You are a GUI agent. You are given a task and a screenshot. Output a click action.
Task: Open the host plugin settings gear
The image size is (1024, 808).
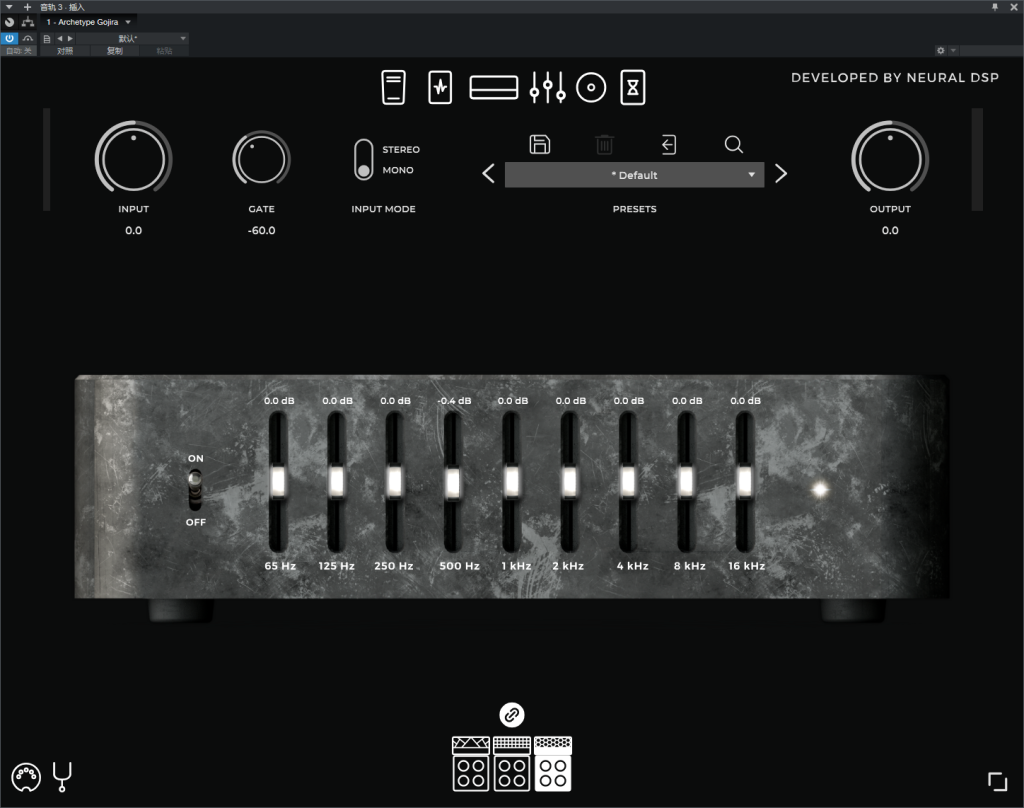point(940,50)
